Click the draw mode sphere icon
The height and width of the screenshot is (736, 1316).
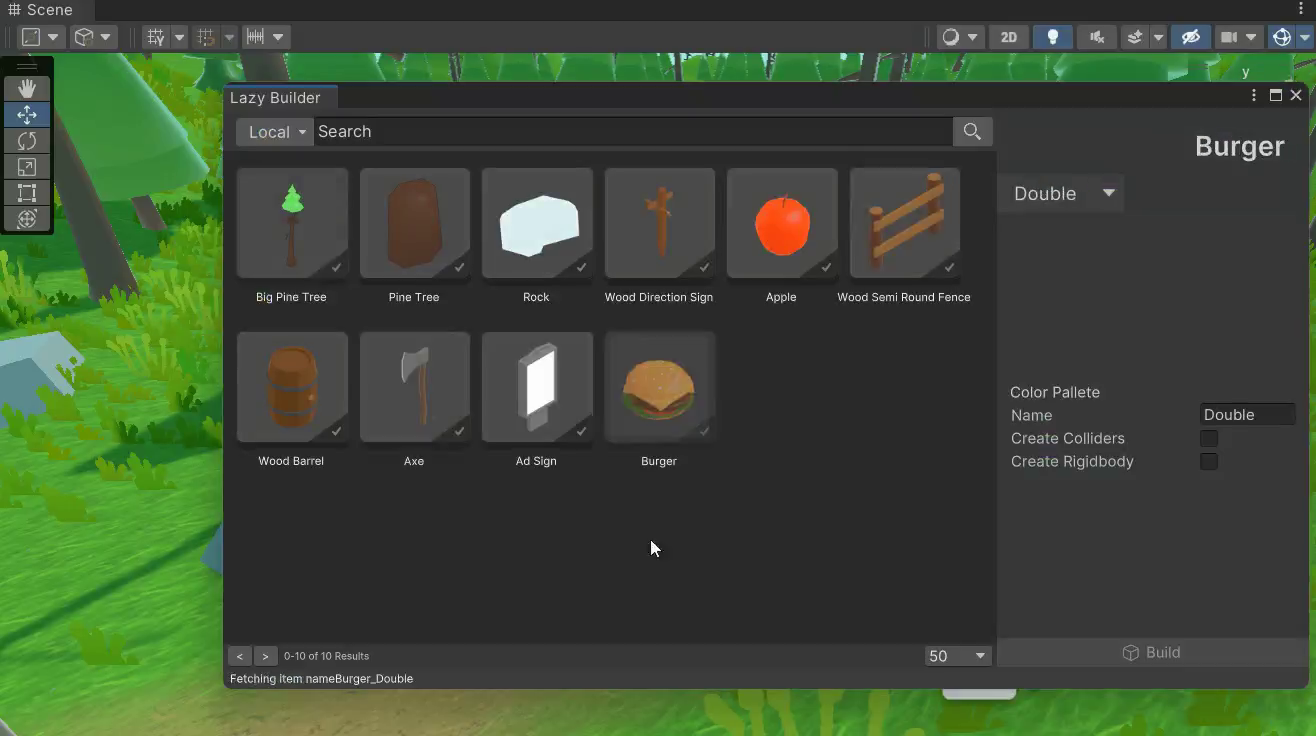point(950,37)
